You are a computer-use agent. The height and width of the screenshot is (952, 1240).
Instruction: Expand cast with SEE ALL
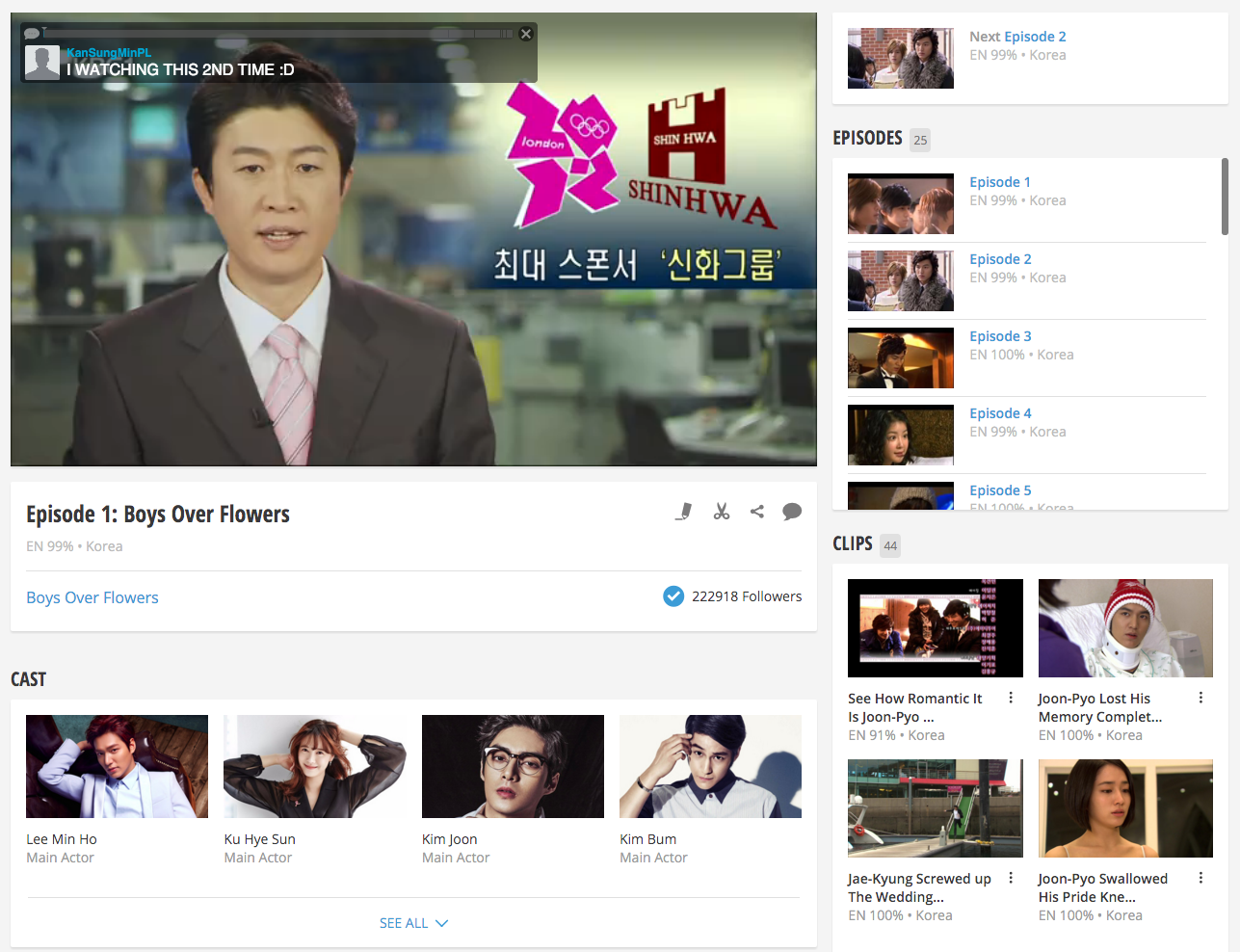coord(414,923)
